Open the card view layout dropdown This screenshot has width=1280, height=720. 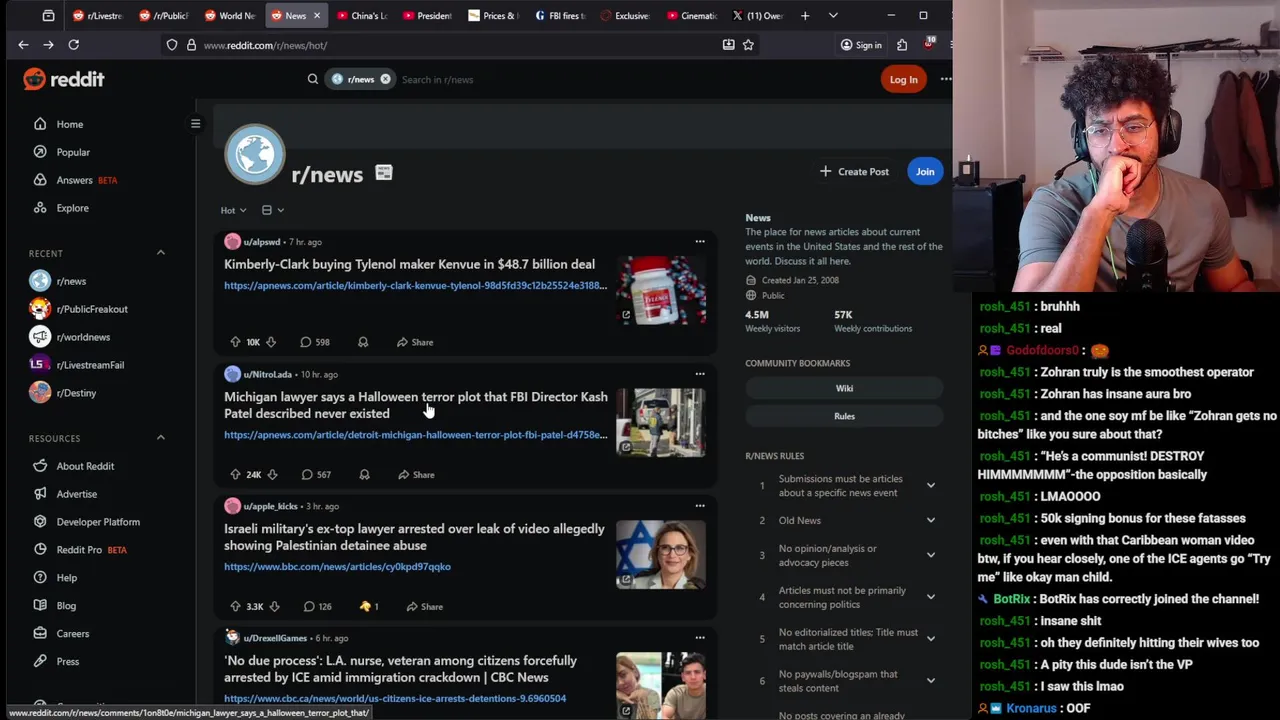coord(273,210)
